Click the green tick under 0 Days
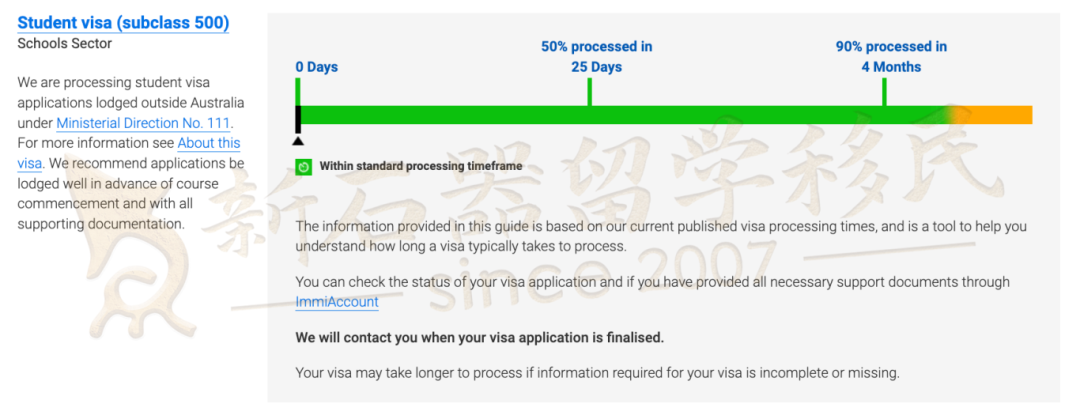This screenshot has height=419, width=1080. [x=298, y=92]
